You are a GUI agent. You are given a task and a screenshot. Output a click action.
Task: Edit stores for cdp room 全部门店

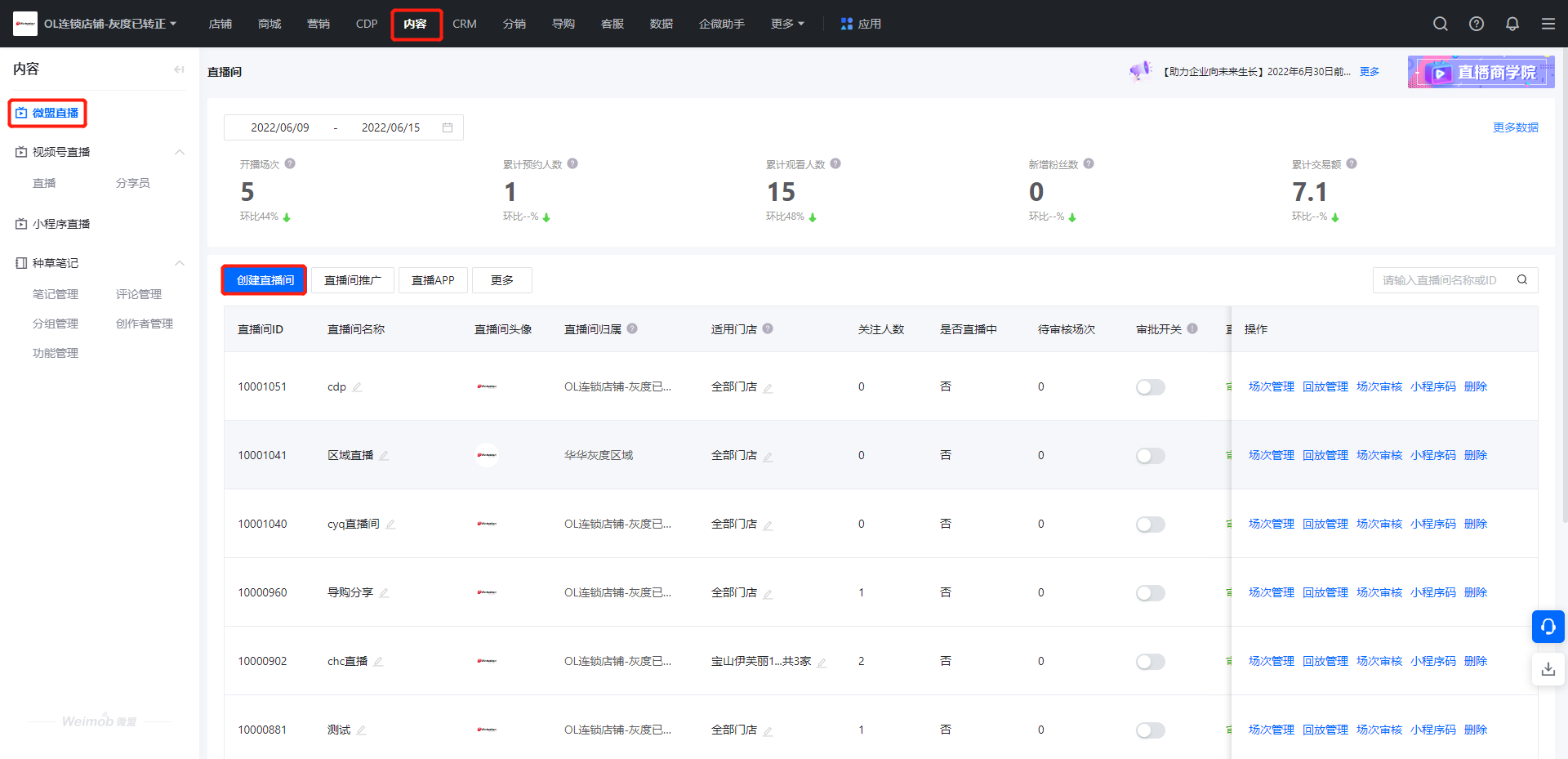tap(768, 388)
